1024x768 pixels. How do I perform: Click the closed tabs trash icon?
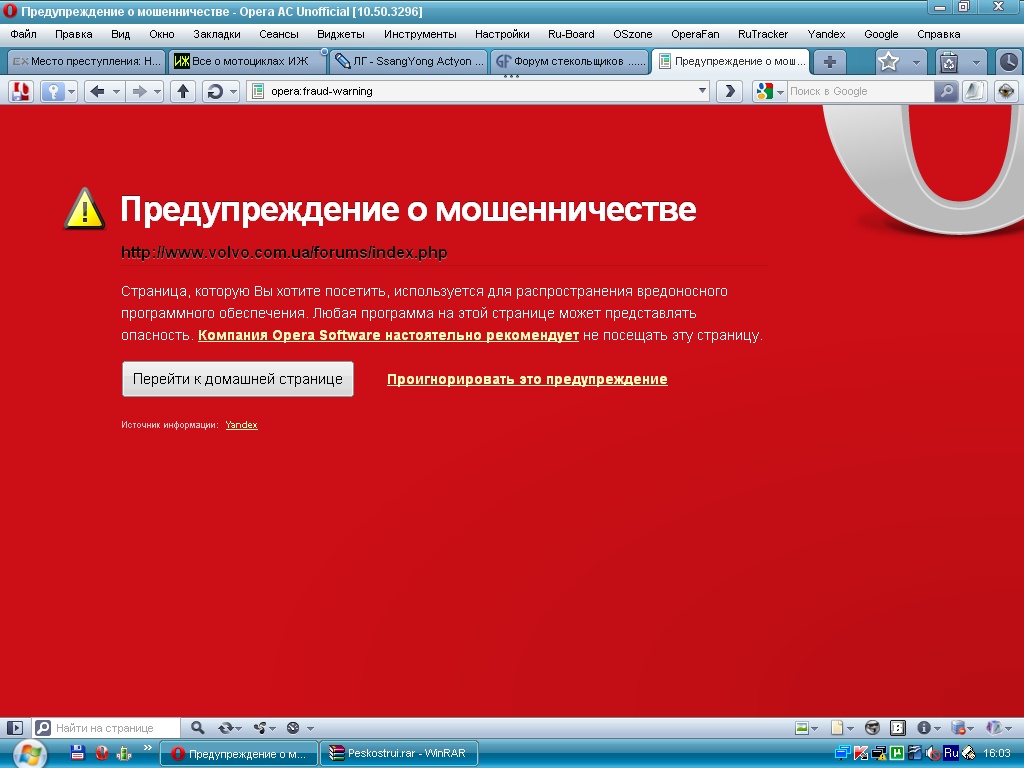point(949,62)
